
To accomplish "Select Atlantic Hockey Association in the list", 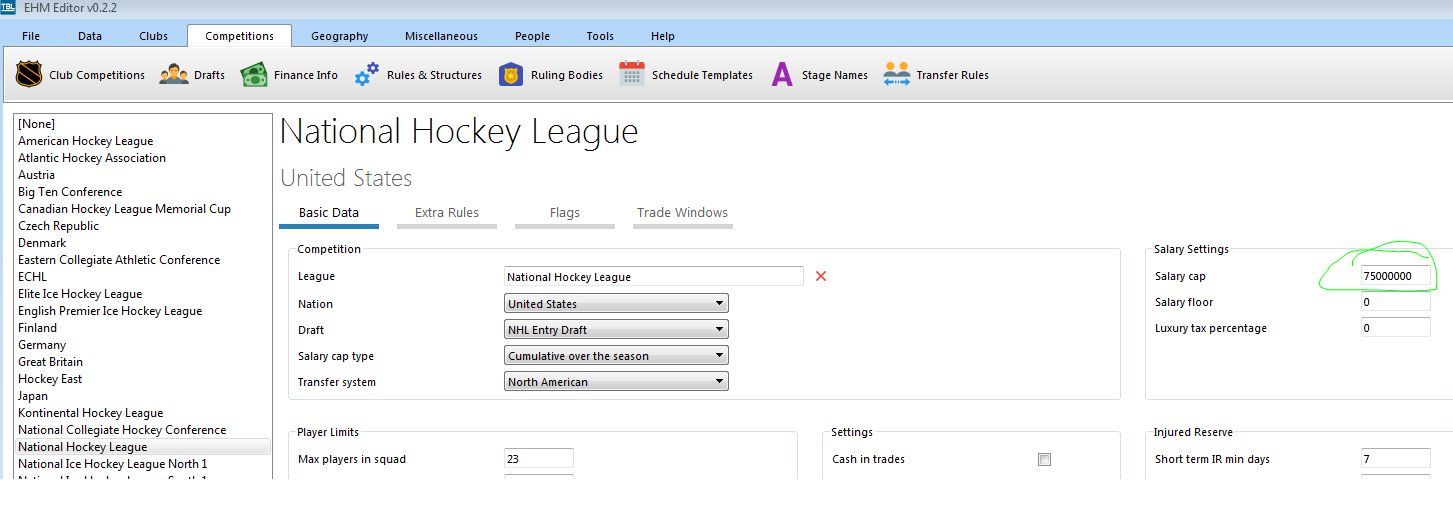I will coord(143,158).
